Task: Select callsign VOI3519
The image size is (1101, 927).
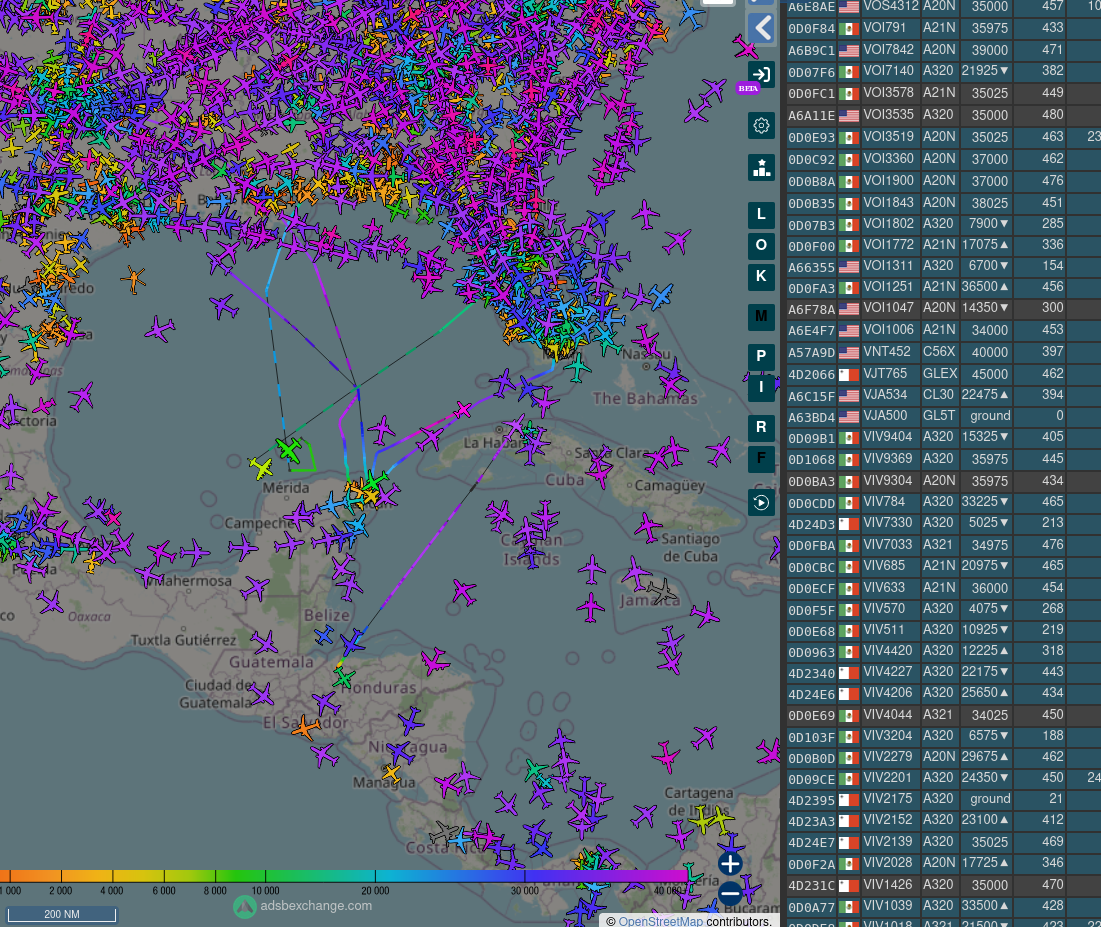Action: tap(888, 137)
